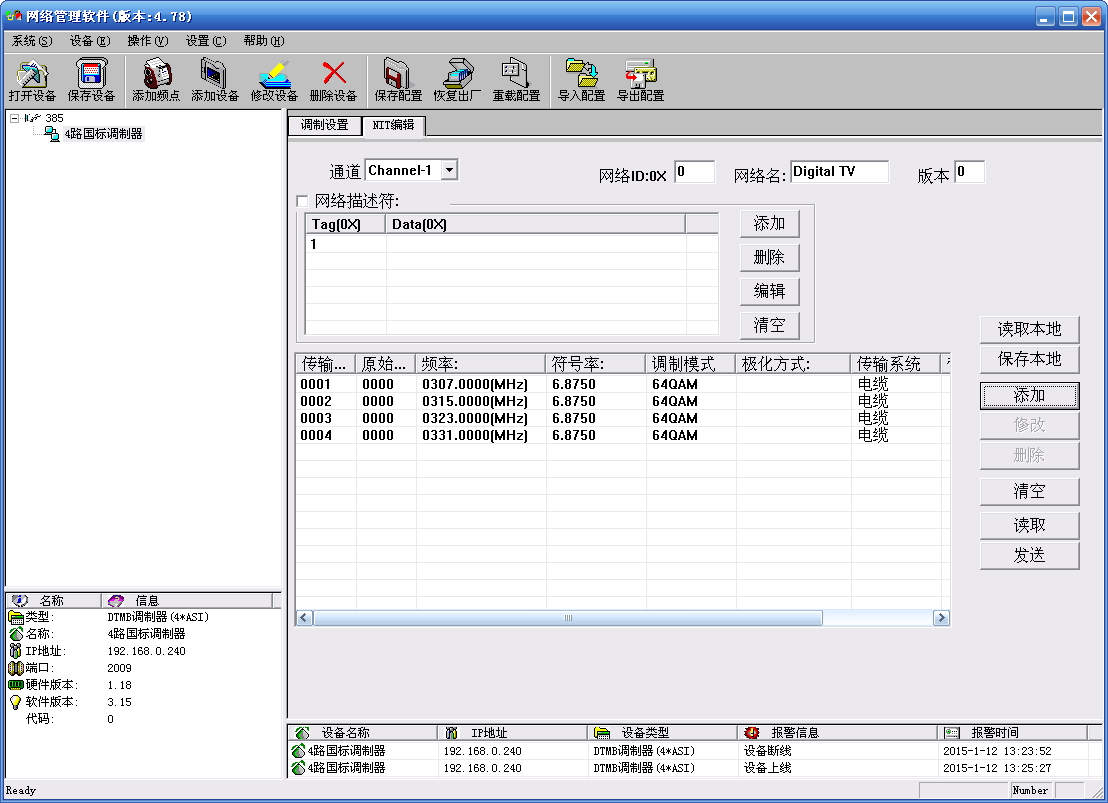Click the 网络ID input field

[x=695, y=172]
